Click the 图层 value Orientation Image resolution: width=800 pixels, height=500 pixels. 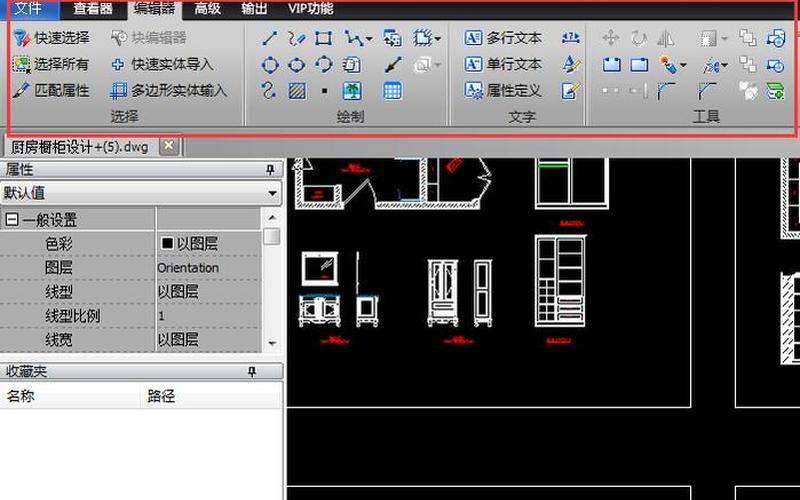tap(188, 268)
